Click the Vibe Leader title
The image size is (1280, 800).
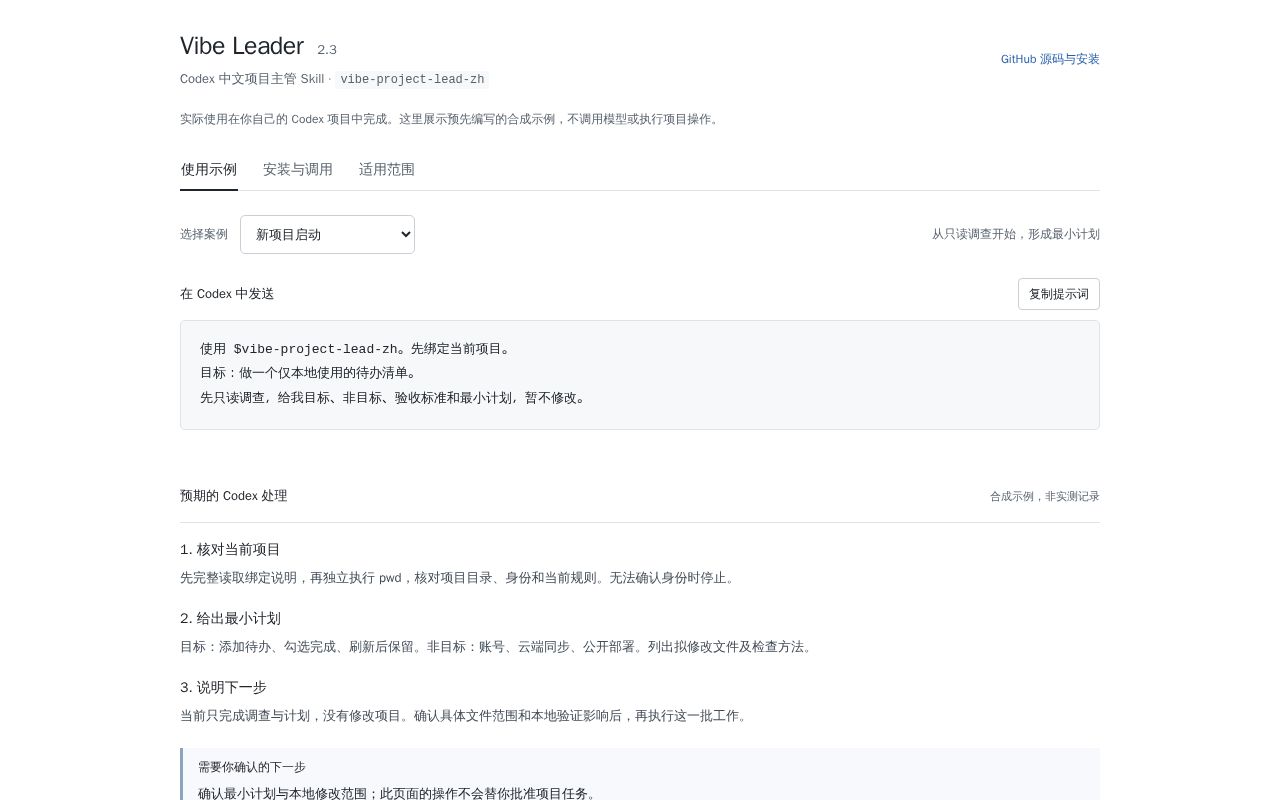coord(242,46)
